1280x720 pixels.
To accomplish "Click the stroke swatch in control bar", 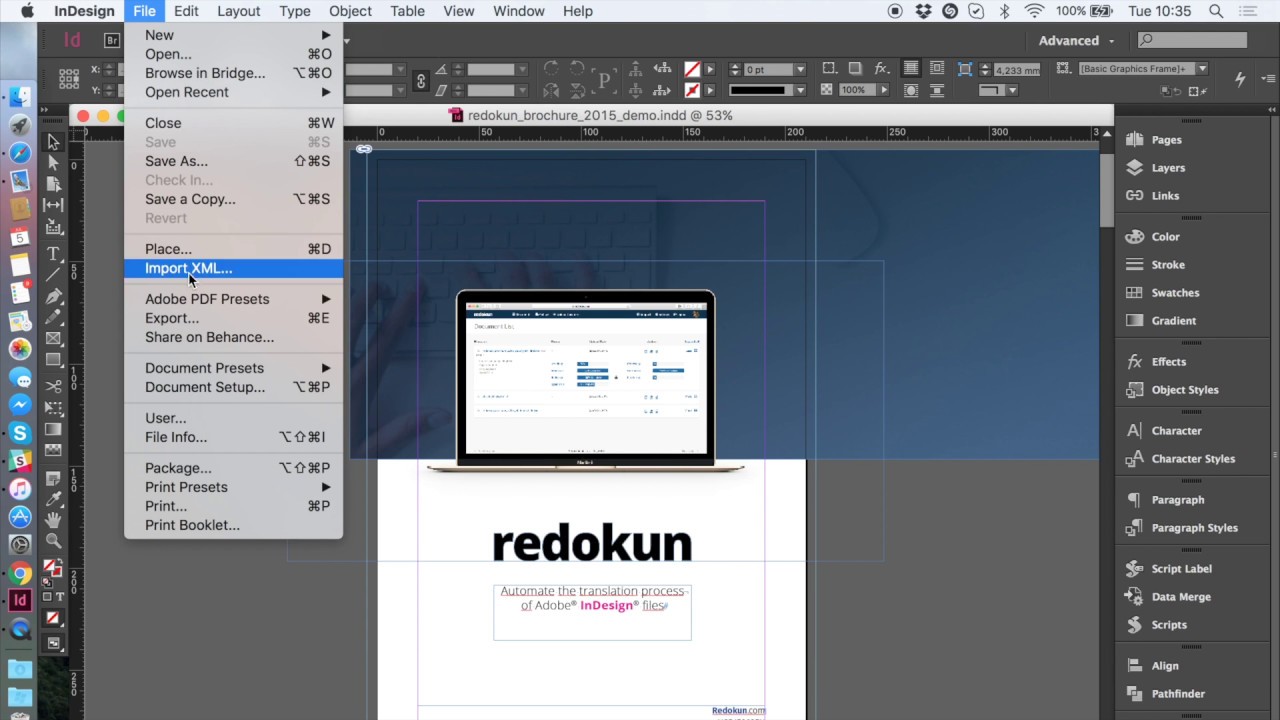I will pyautogui.click(x=692, y=90).
